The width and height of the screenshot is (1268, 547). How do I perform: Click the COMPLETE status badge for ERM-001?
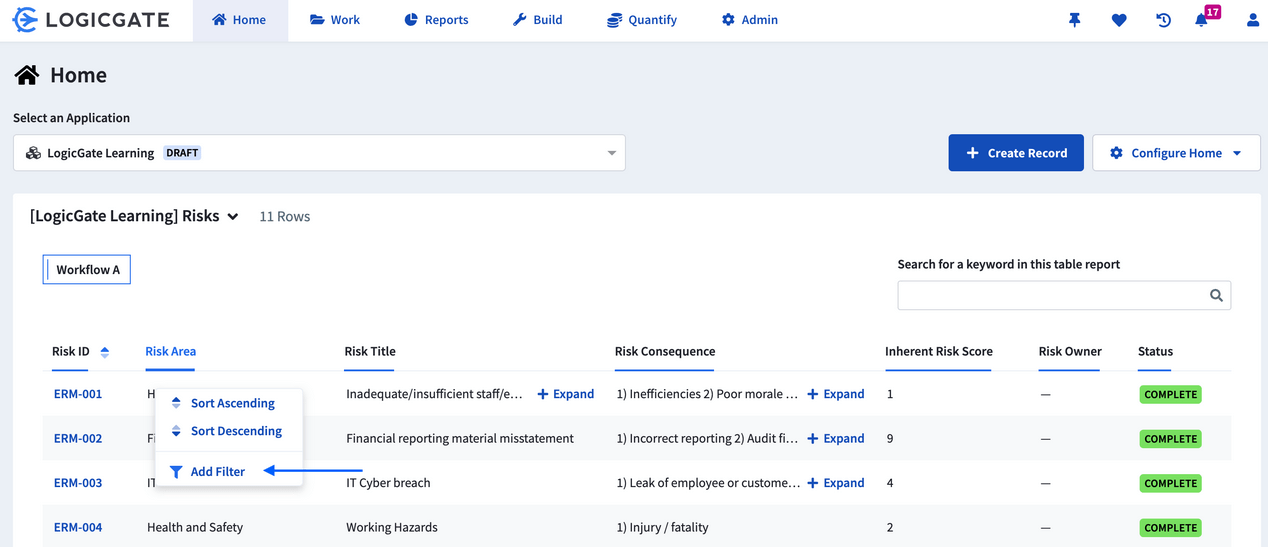click(1171, 394)
